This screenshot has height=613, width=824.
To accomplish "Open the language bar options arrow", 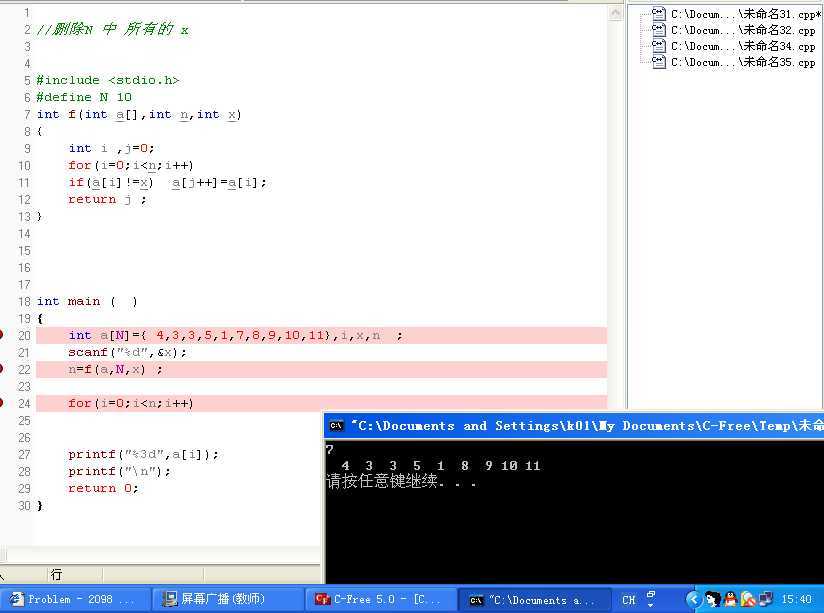I will pyautogui.click(x=651, y=605).
